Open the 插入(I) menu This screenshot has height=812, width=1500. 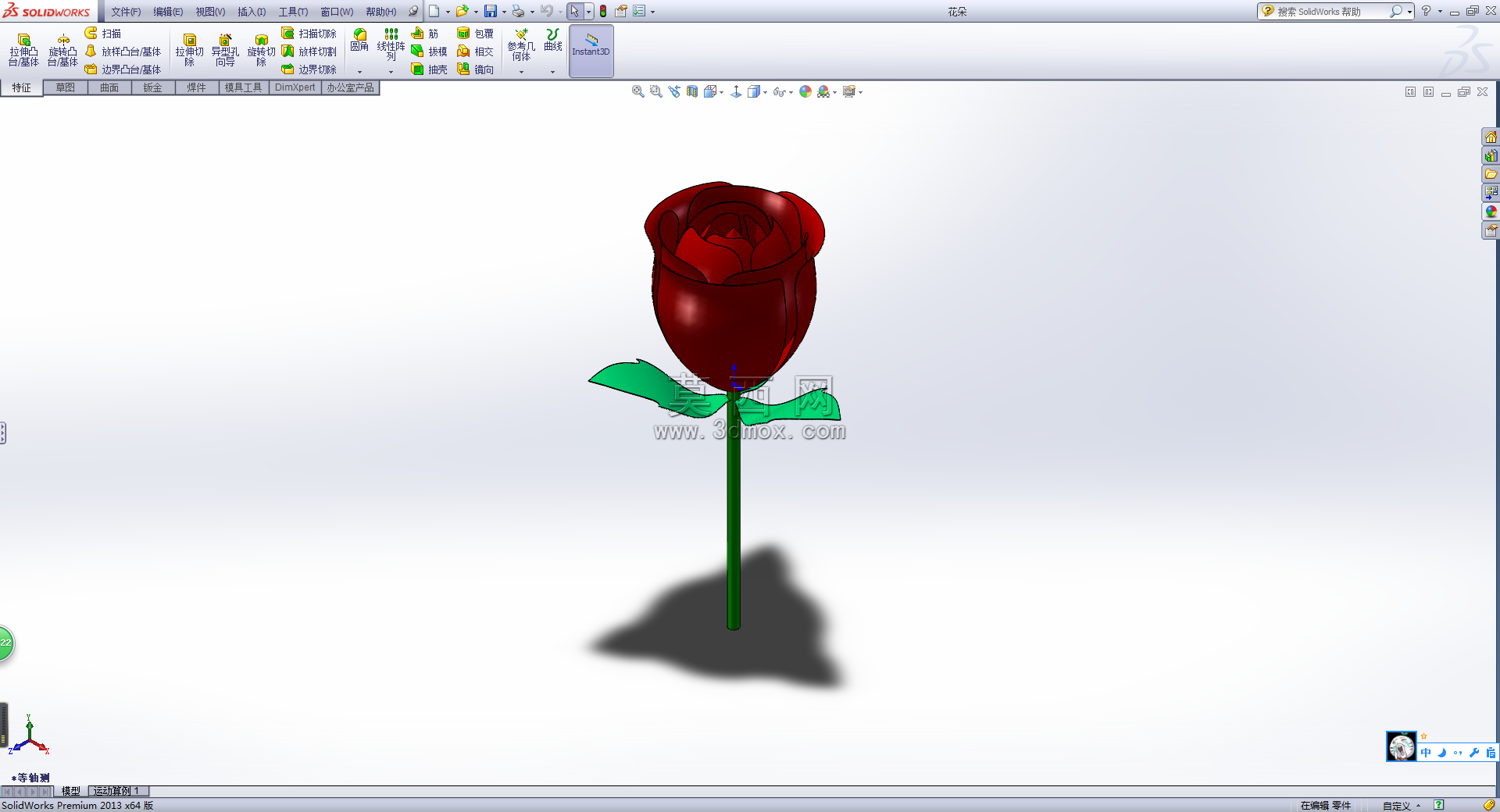252,12
